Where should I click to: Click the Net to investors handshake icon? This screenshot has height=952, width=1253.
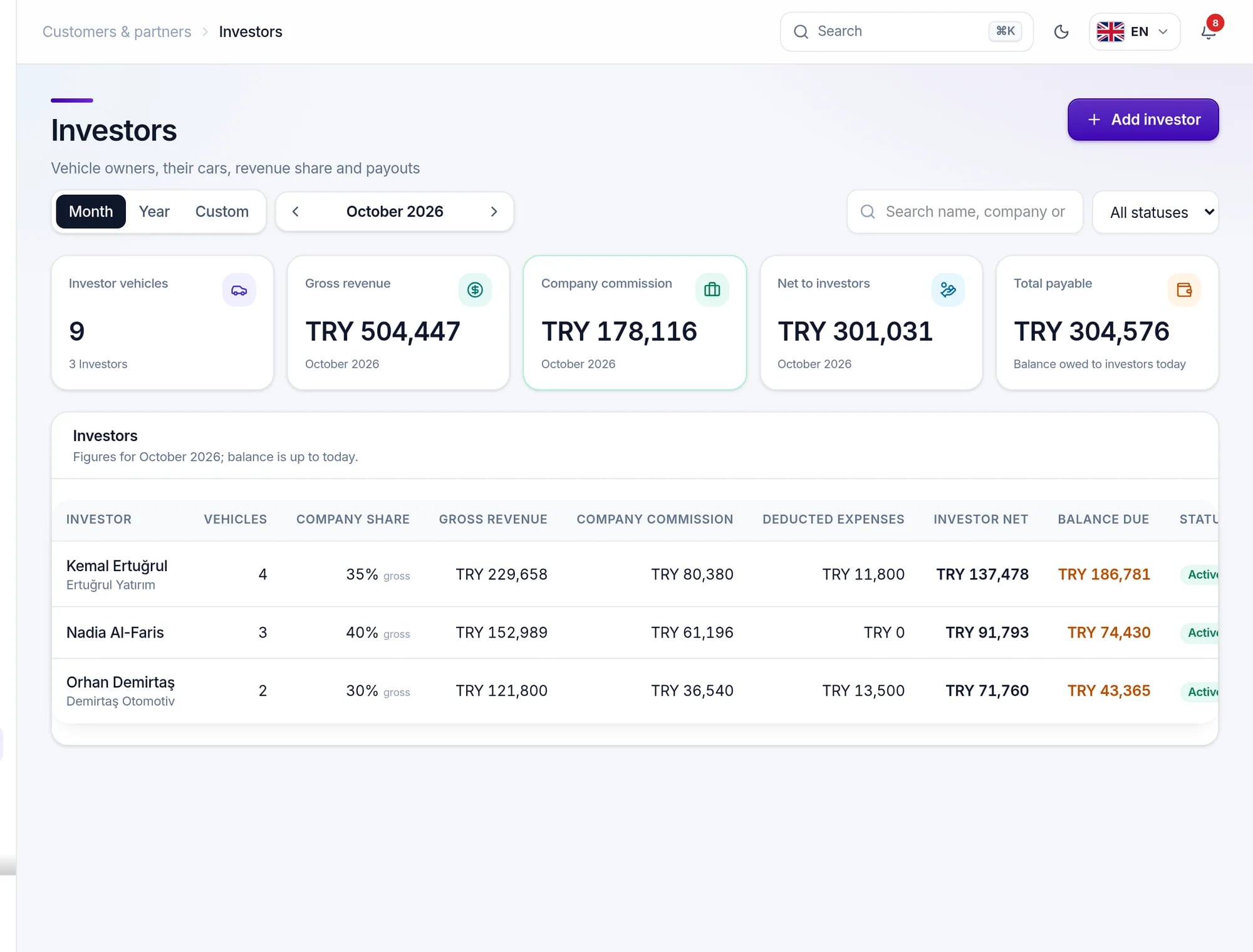948,290
